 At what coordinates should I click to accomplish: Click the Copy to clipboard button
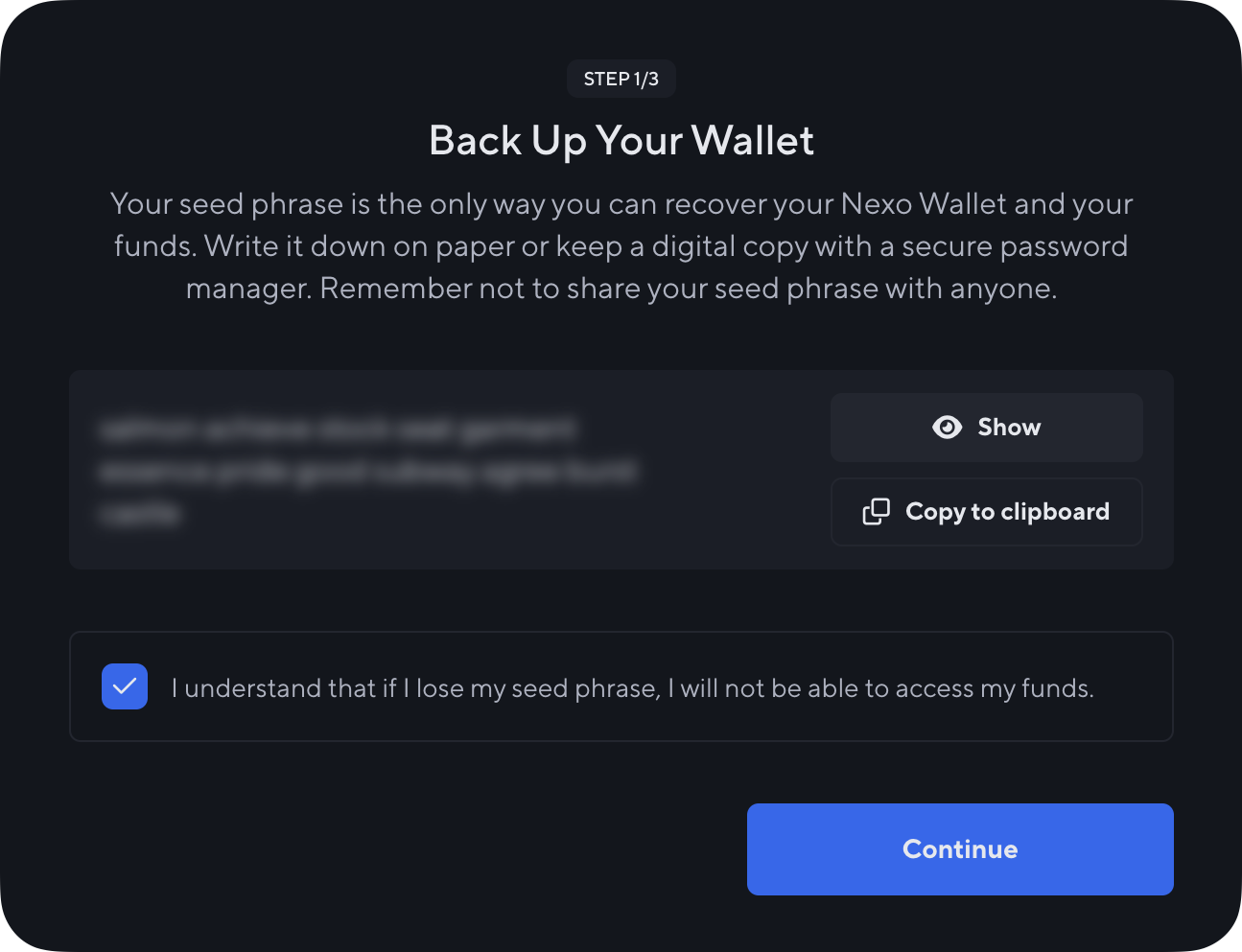pyautogui.click(x=986, y=512)
